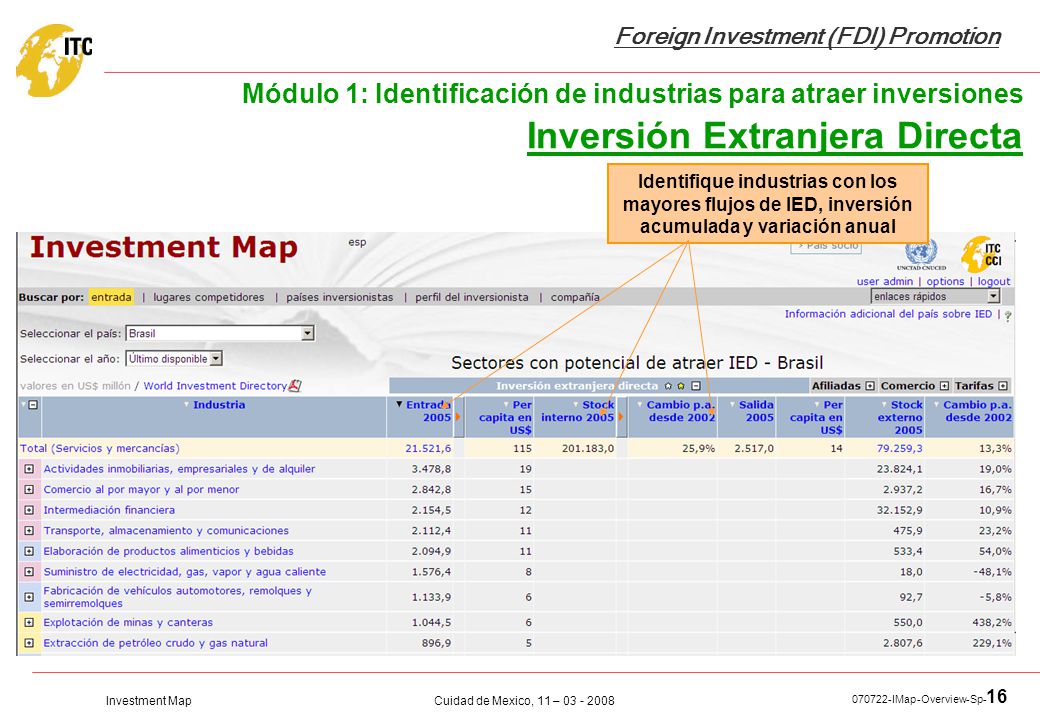
Task: Click the ITC CCI logo in page header
Action: [x=981, y=254]
